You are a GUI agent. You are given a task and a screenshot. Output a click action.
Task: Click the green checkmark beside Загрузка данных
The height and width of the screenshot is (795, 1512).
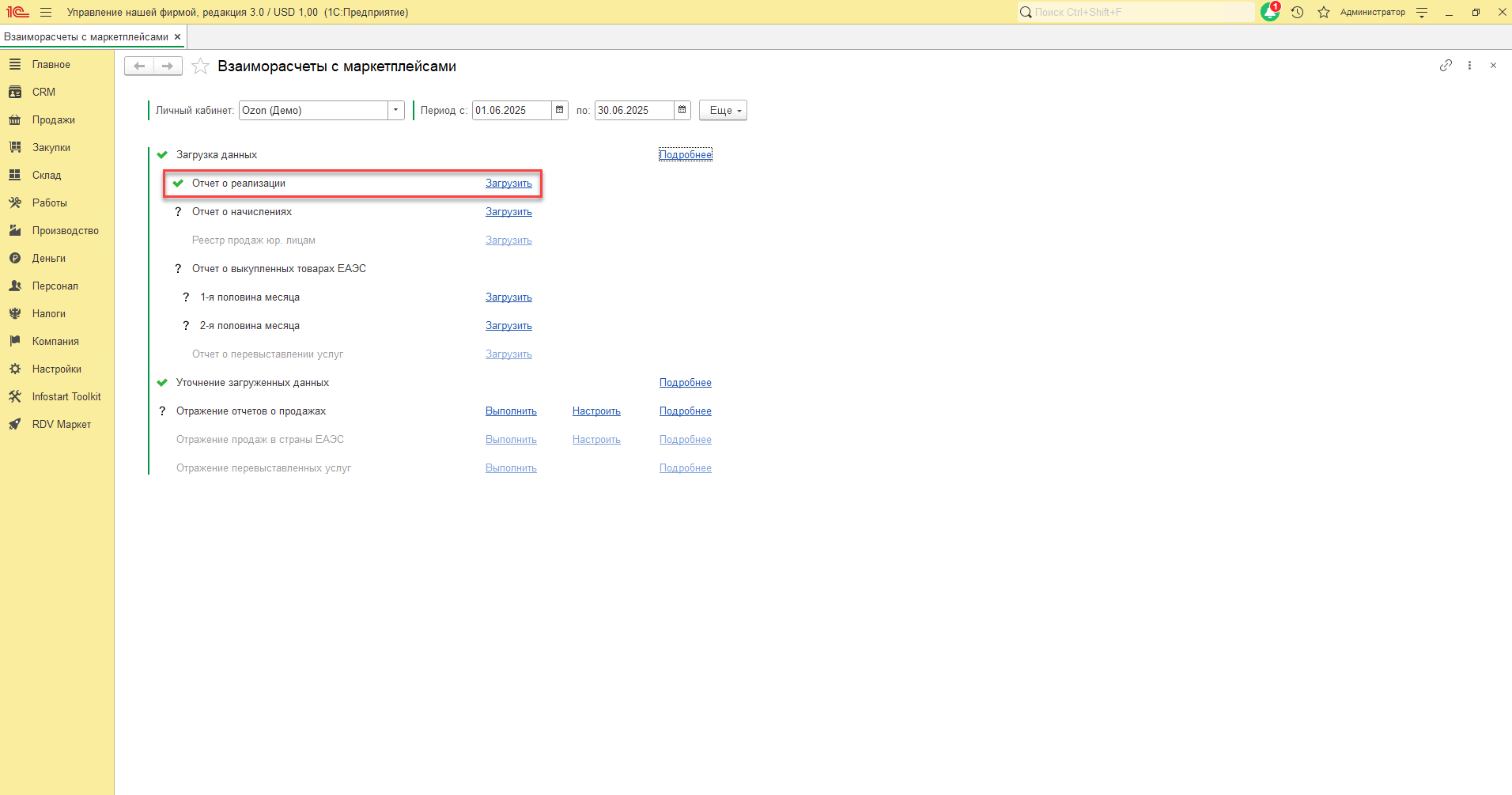pyautogui.click(x=162, y=155)
